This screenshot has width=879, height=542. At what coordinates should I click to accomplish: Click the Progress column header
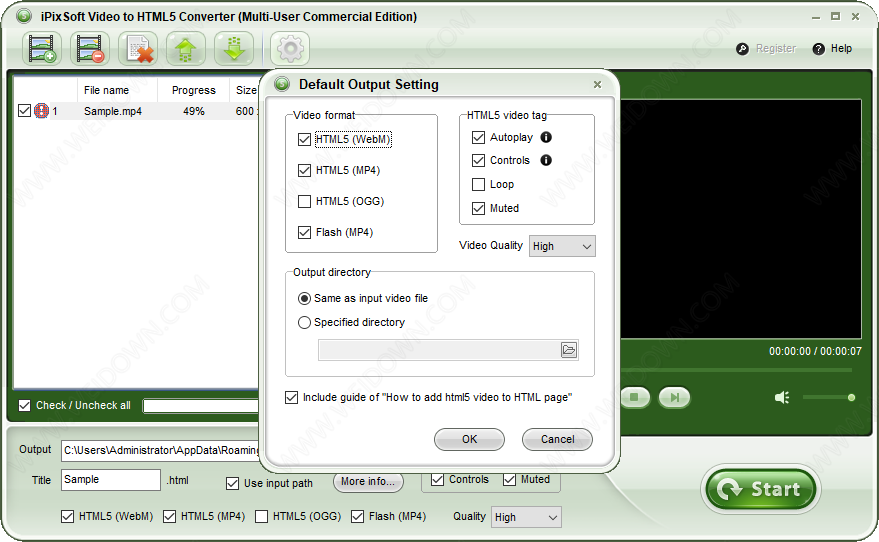click(193, 90)
